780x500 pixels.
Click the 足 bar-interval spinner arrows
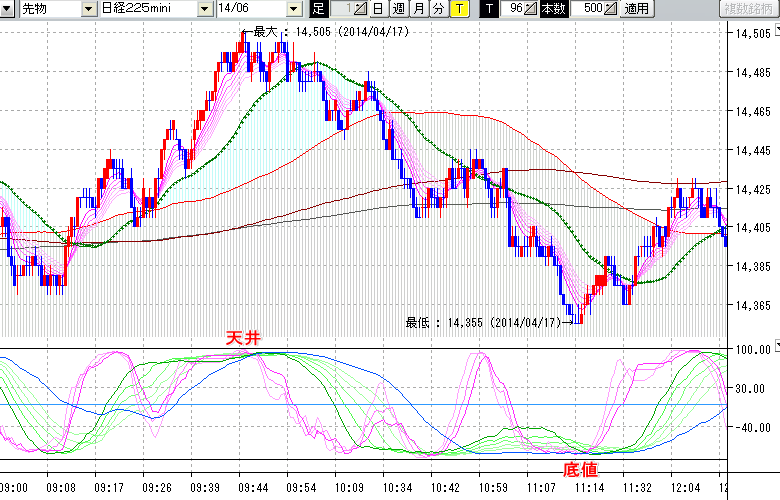click(x=360, y=9)
